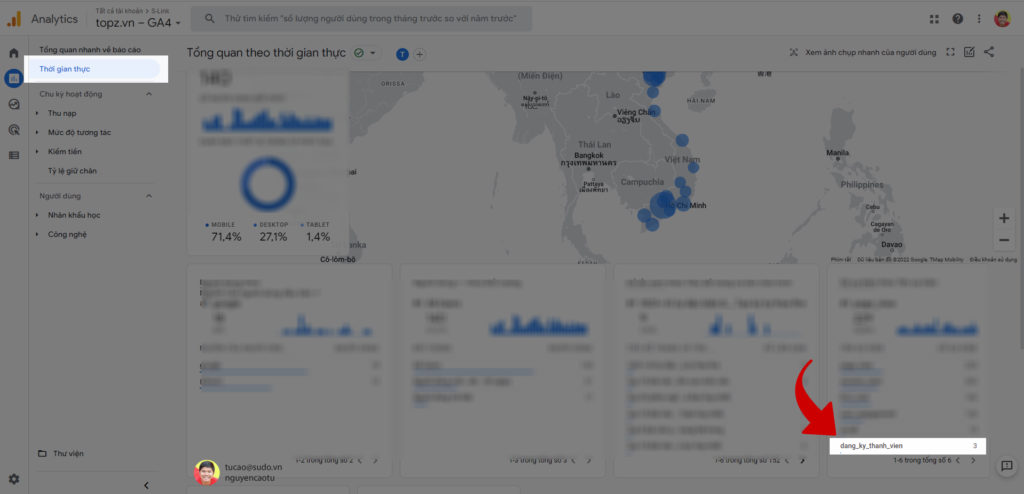
Task: Zoom in on the map with plus
Action: coord(1004,218)
